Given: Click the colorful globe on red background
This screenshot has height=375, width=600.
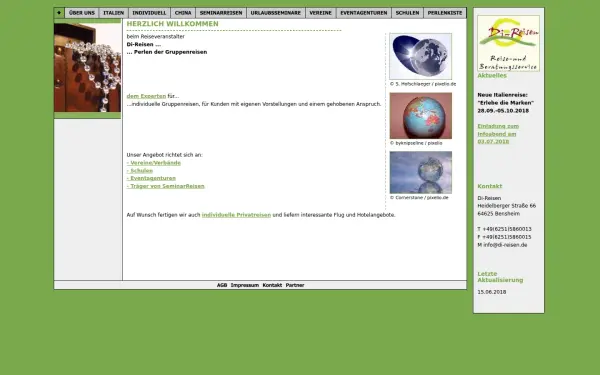Looking at the screenshot, I should coord(421,116).
